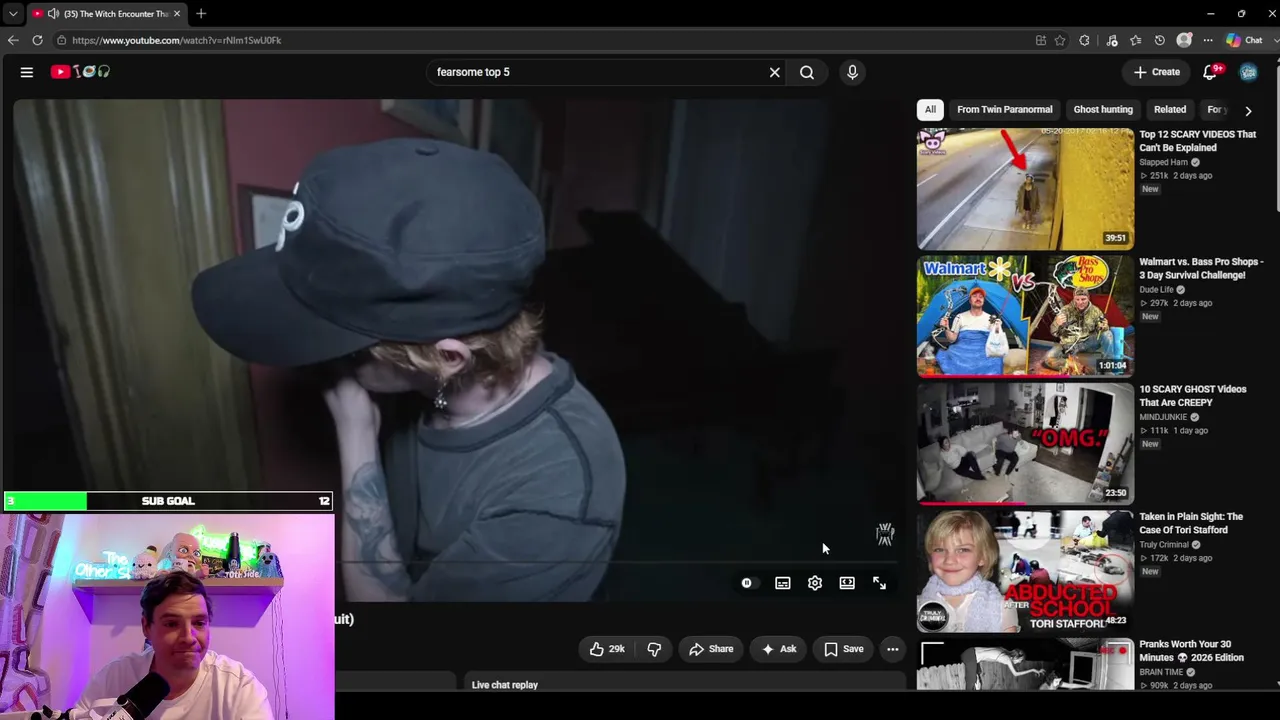Viewport: 1280px width, 720px height.
Task: Switch player to theater mode
Action: (x=847, y=583)
